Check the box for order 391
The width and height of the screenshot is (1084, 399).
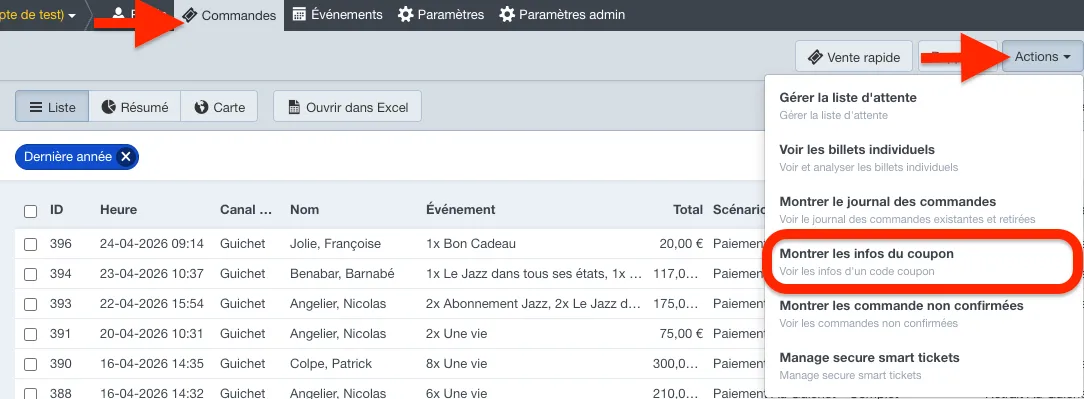(x=30, y=335)
